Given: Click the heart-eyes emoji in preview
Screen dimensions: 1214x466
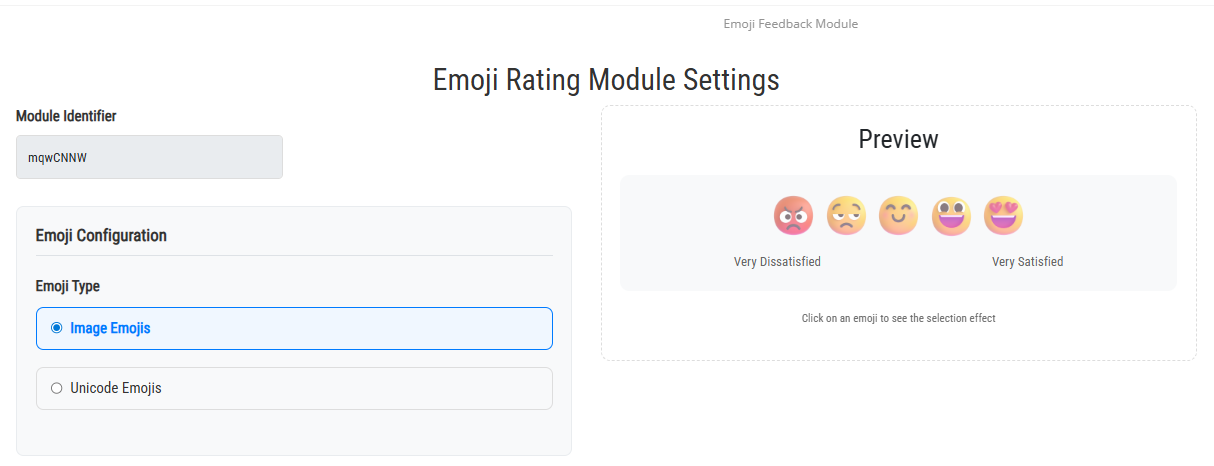Looking at the screenshot, I should click(x=1003, y=215).
